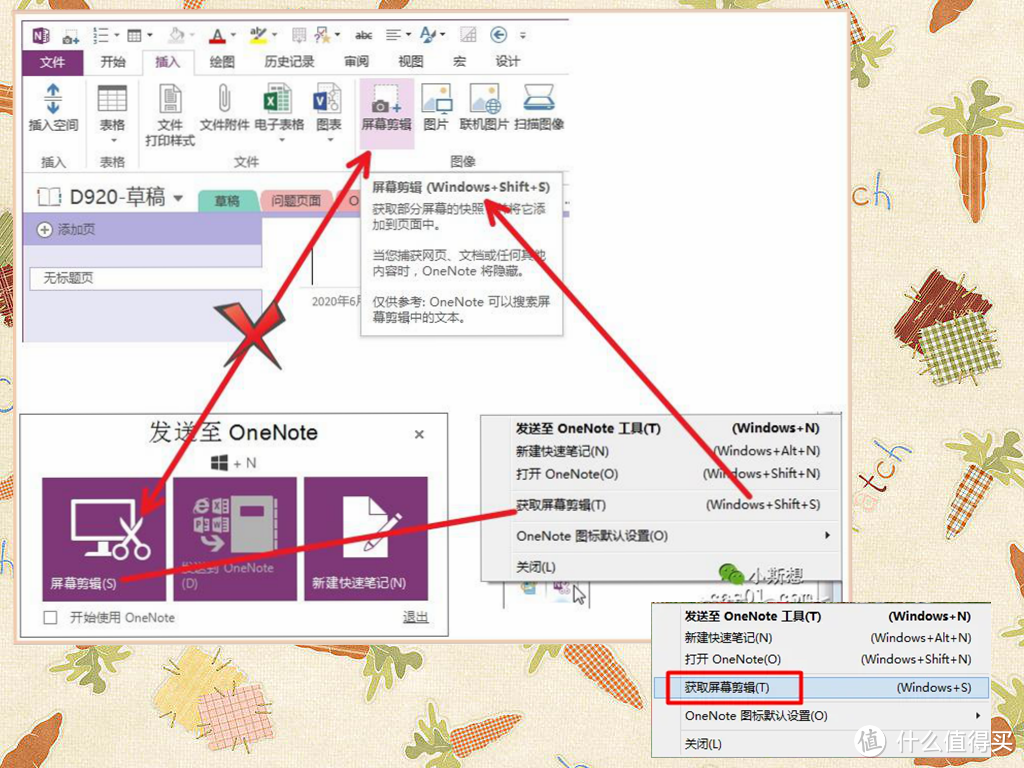Click the plus circle icon beside 添加页
Screen dimensions: 1024x768
pyautogui.click(x=44, y=230)
